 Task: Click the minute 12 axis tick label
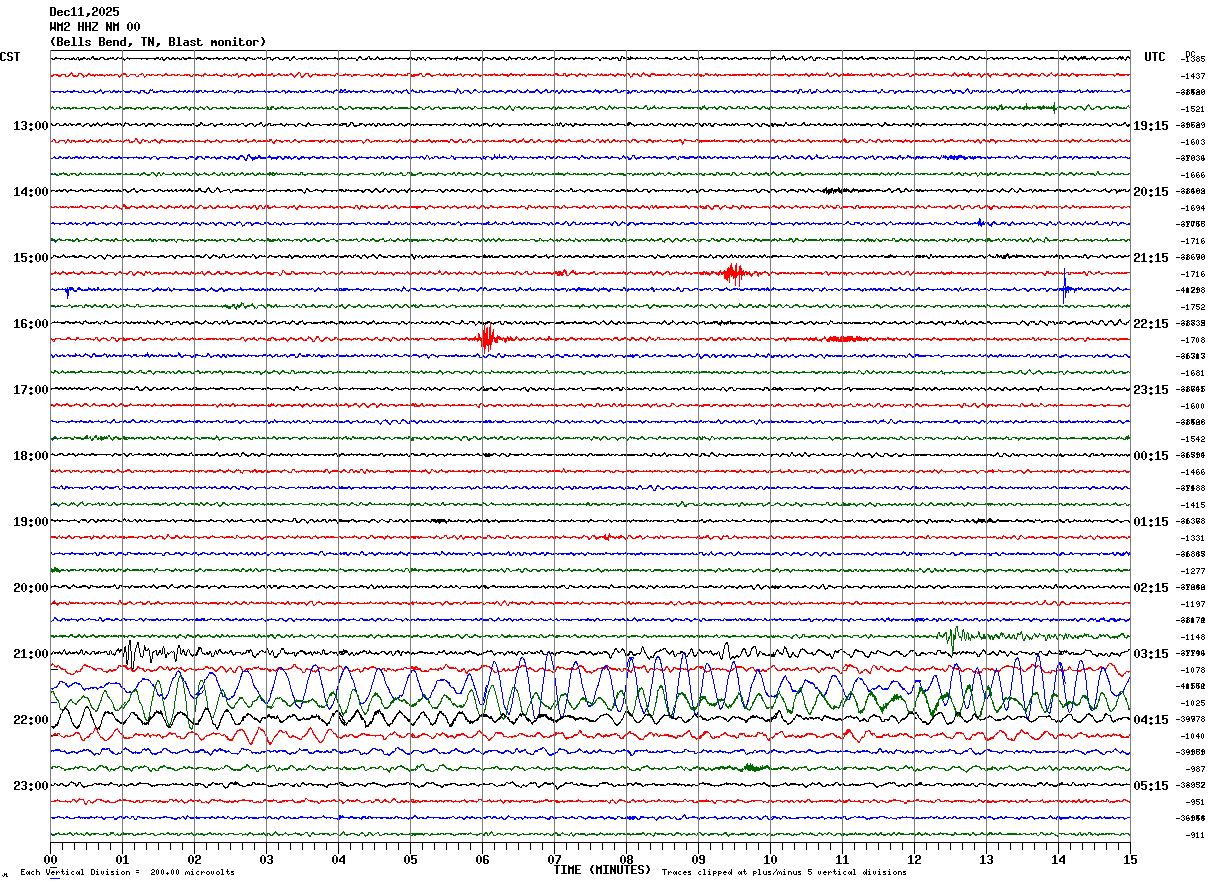click(x=915, y=859)
